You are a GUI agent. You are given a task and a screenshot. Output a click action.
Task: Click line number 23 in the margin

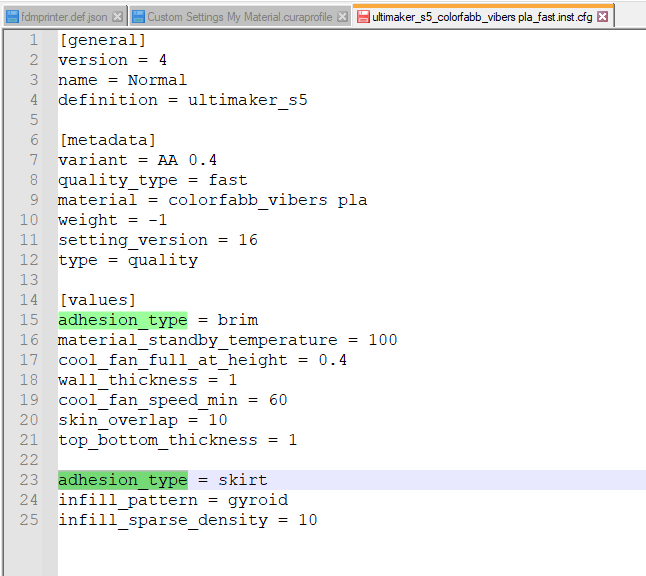(x=29, y=480)
